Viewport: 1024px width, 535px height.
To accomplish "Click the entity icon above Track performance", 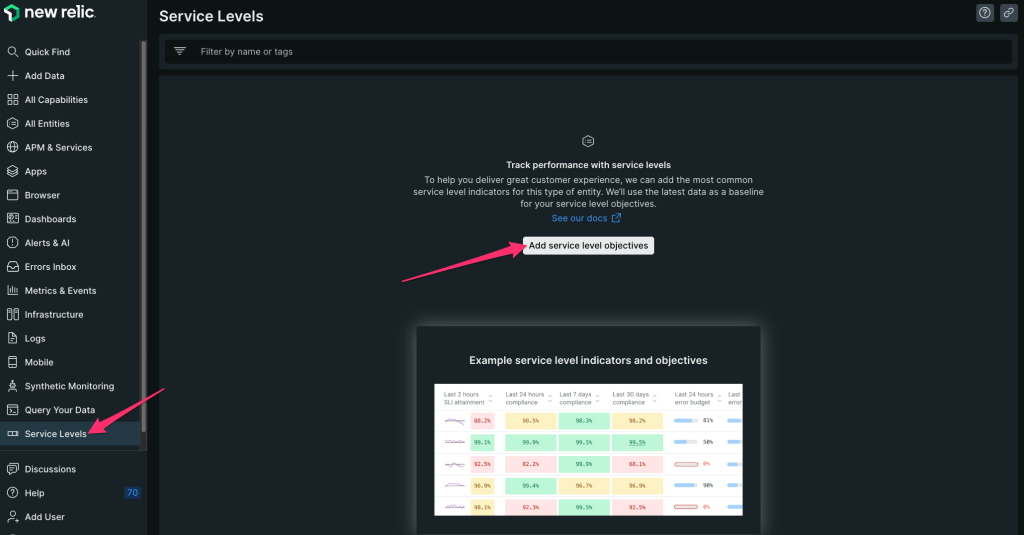I will pyautogui.click(x=588, y=141).
